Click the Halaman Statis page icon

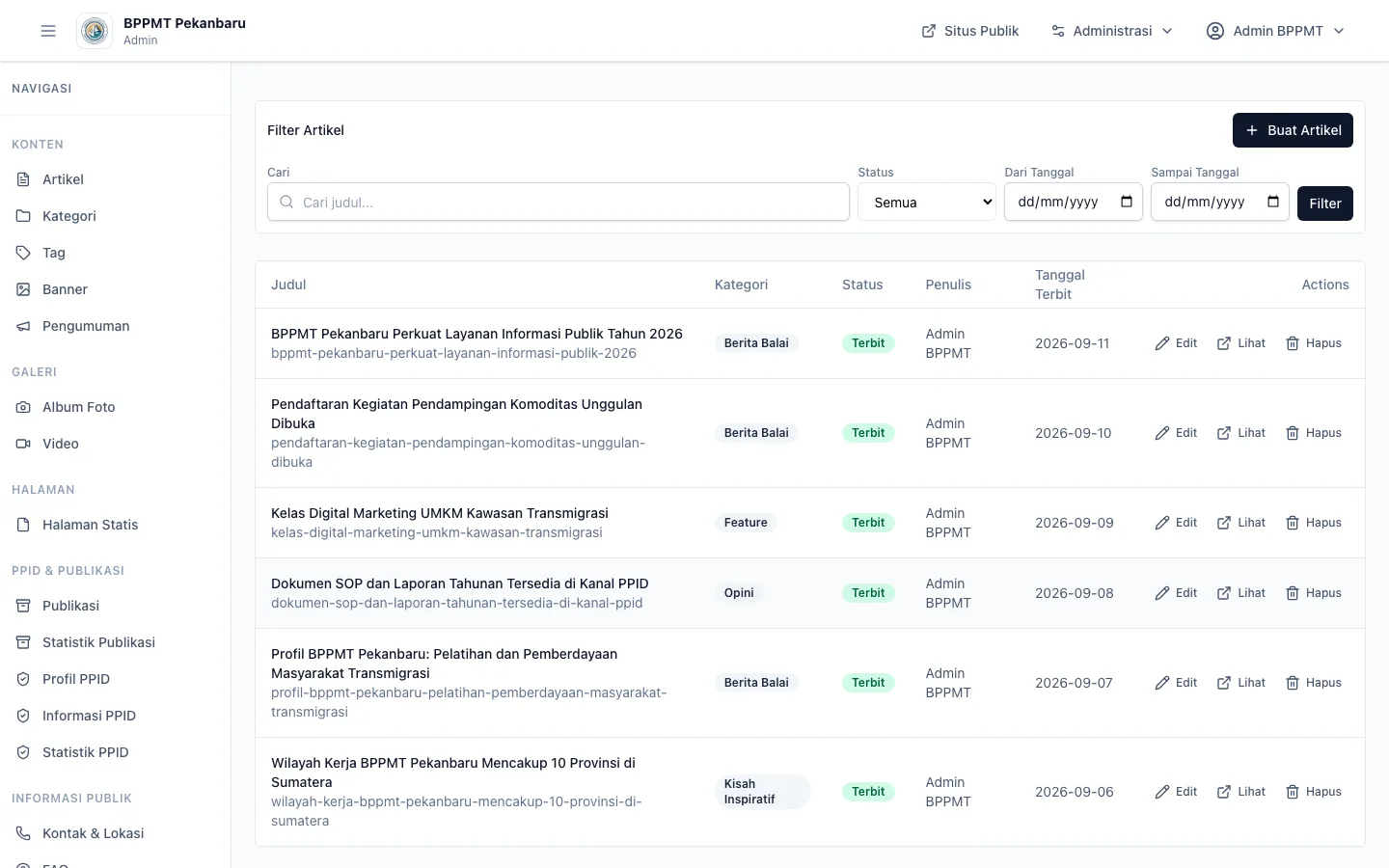[23, 525]
